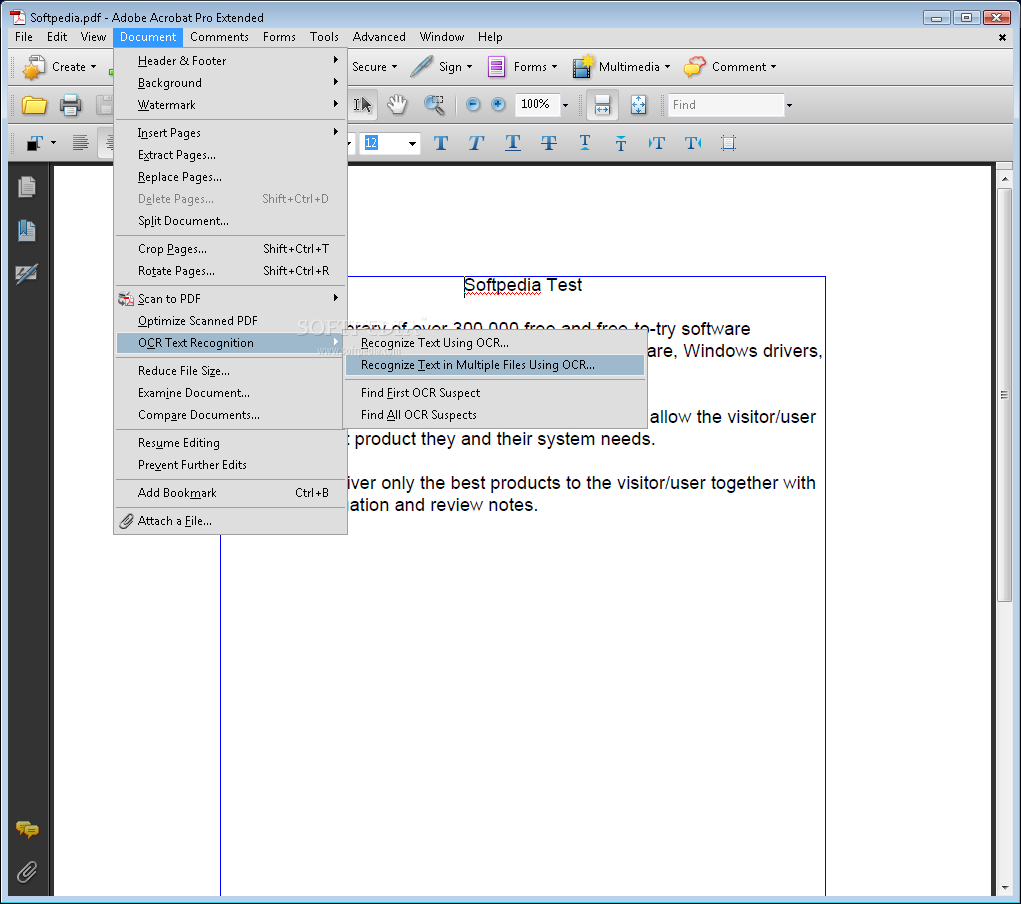1021x904 pixels.
Task: Open the File menu
Action: pos(23,37)
